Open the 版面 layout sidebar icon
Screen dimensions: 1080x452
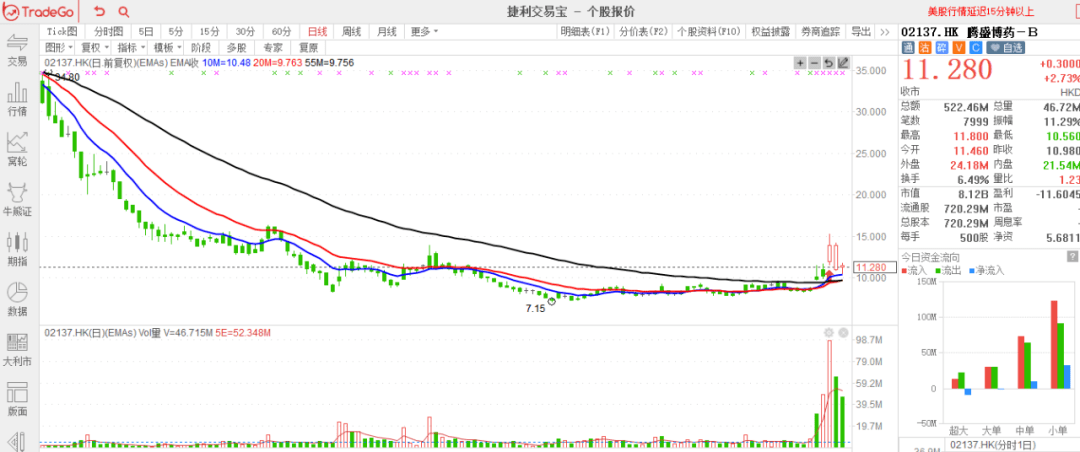point(17,399)
